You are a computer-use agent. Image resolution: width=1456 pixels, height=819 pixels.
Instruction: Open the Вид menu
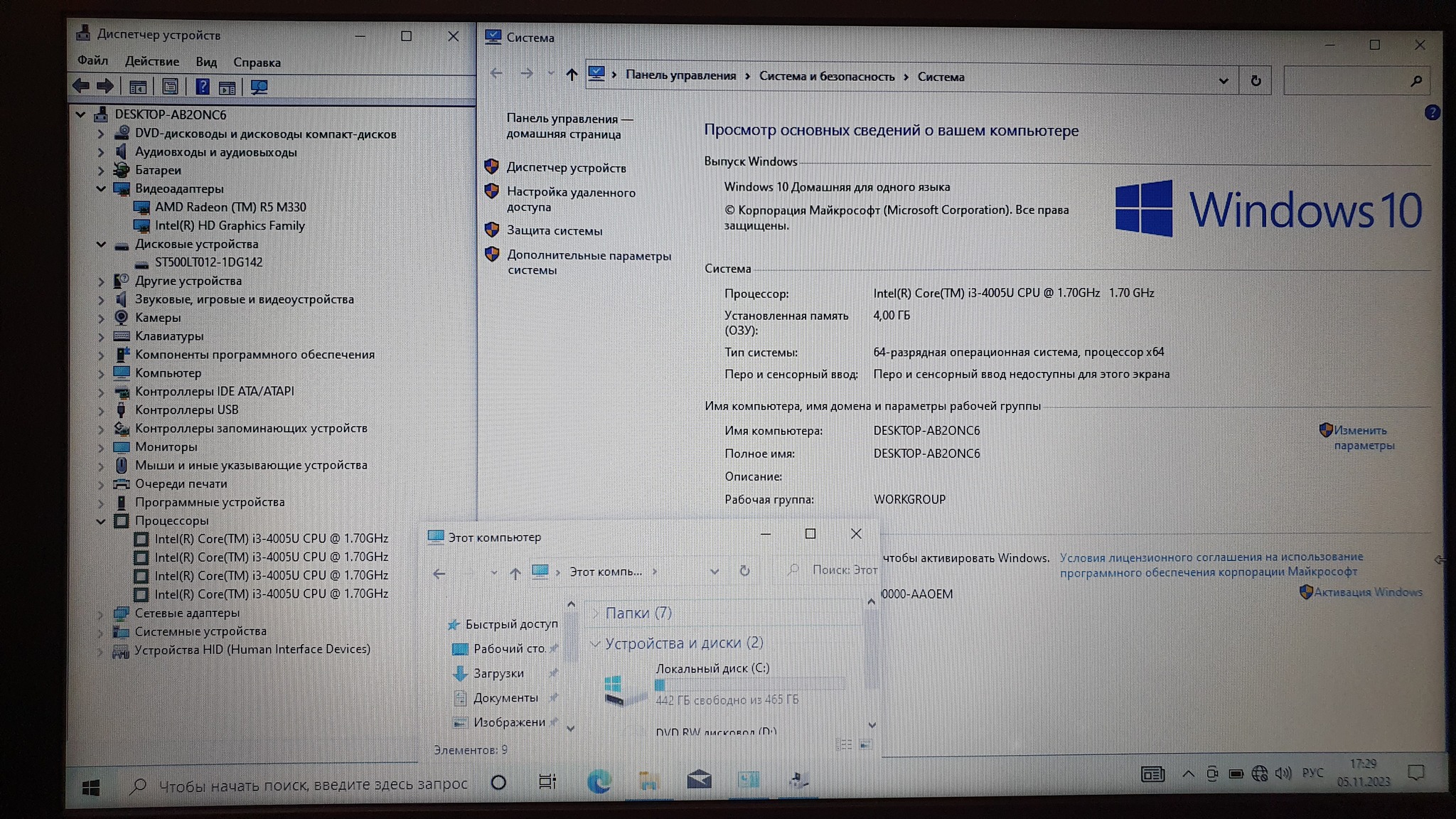(206, 63)
